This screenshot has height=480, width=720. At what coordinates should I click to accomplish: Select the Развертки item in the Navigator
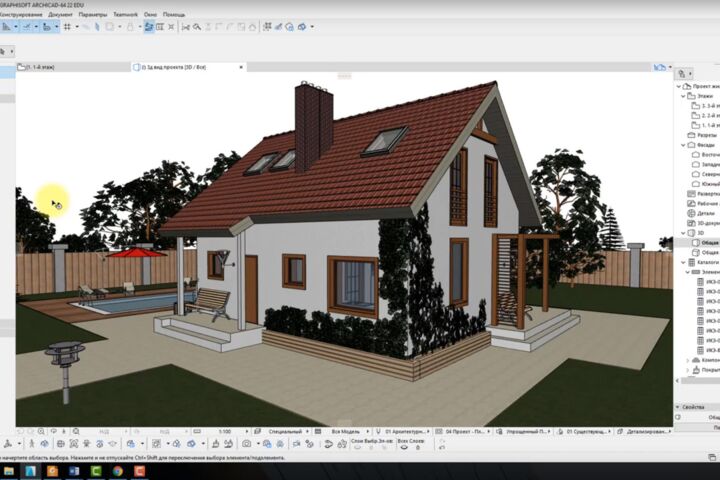[703, 194]
